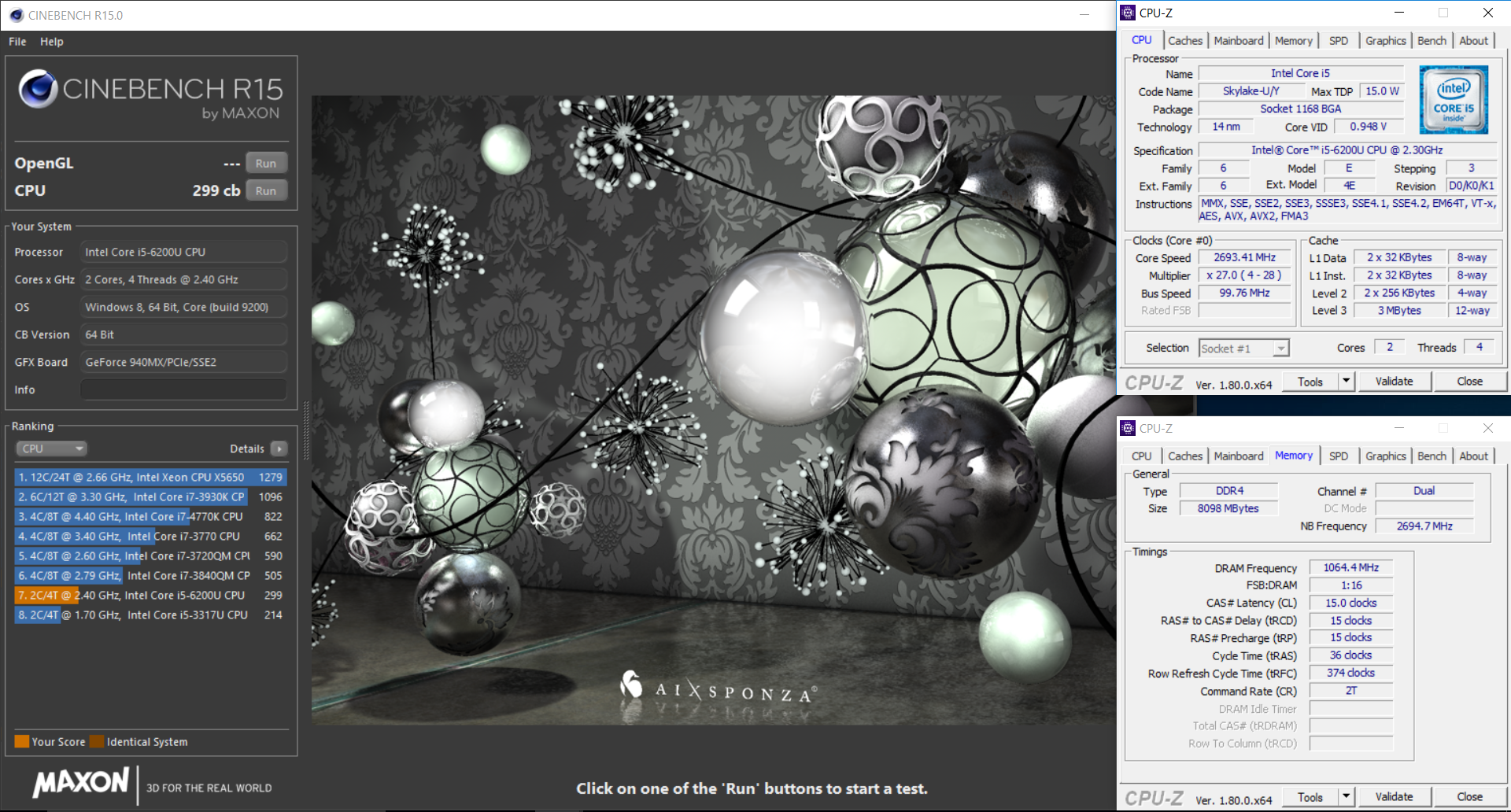Switch to SPD tab in top CPU-Z window

[x=1338, y=41]
